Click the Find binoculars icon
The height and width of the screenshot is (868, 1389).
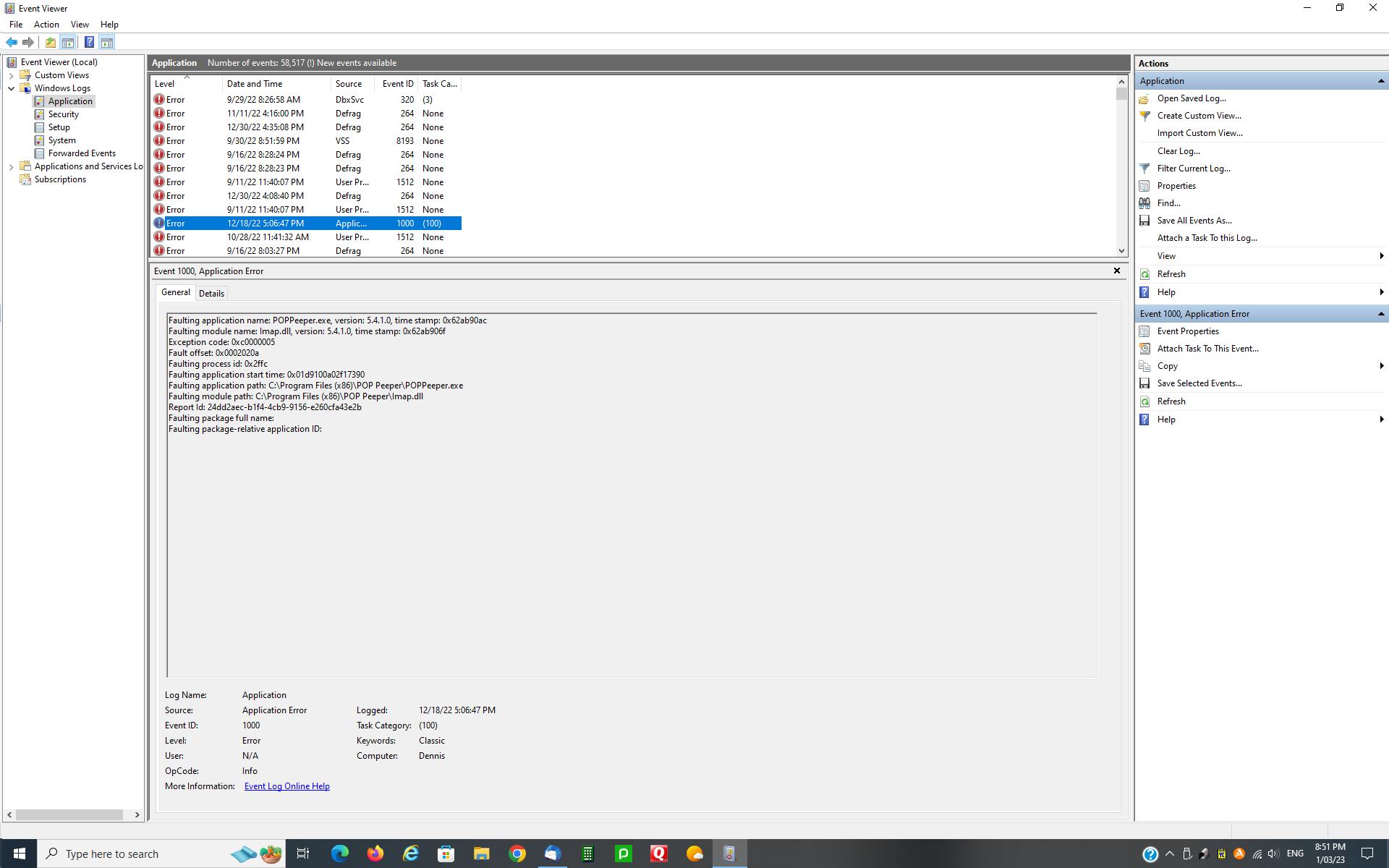1144,203
